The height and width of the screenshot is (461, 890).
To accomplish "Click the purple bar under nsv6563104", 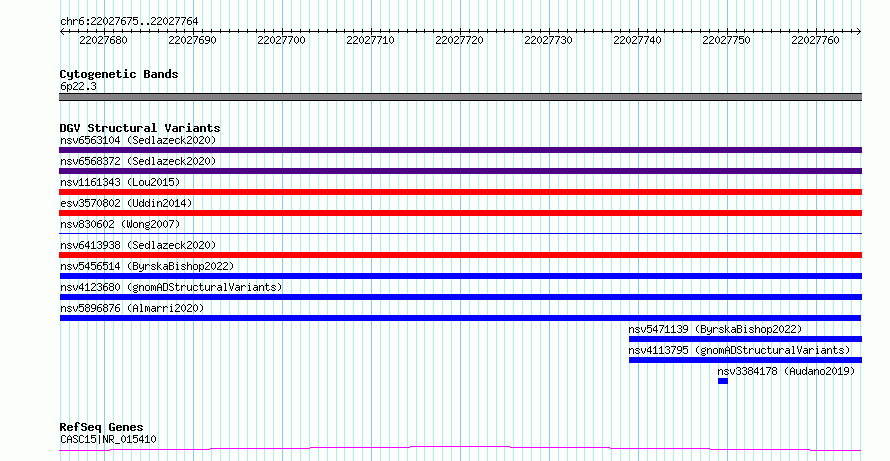I will pos(460,150).
